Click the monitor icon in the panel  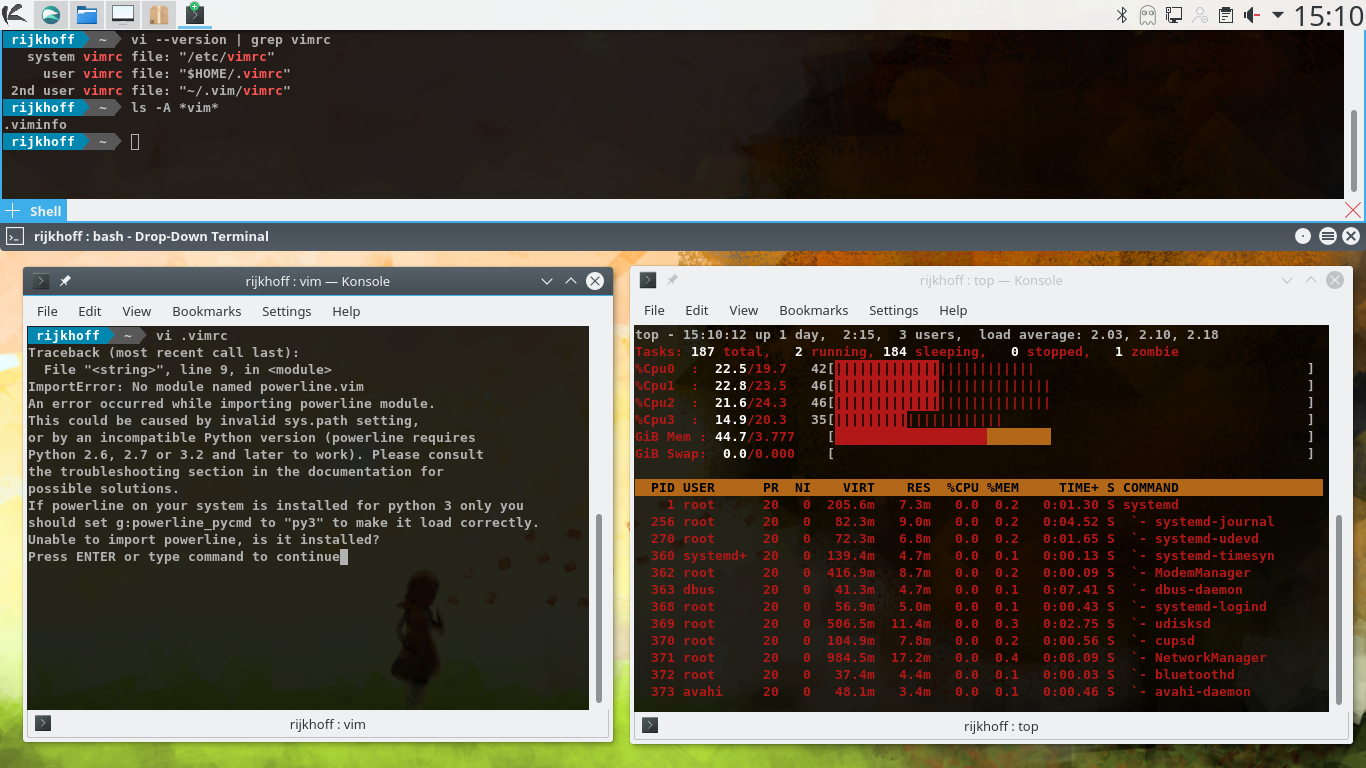[123, 14]
